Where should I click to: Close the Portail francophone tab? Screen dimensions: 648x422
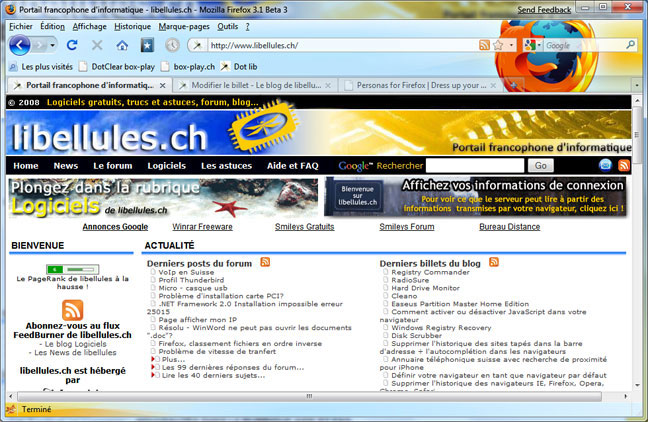[163, 86]
